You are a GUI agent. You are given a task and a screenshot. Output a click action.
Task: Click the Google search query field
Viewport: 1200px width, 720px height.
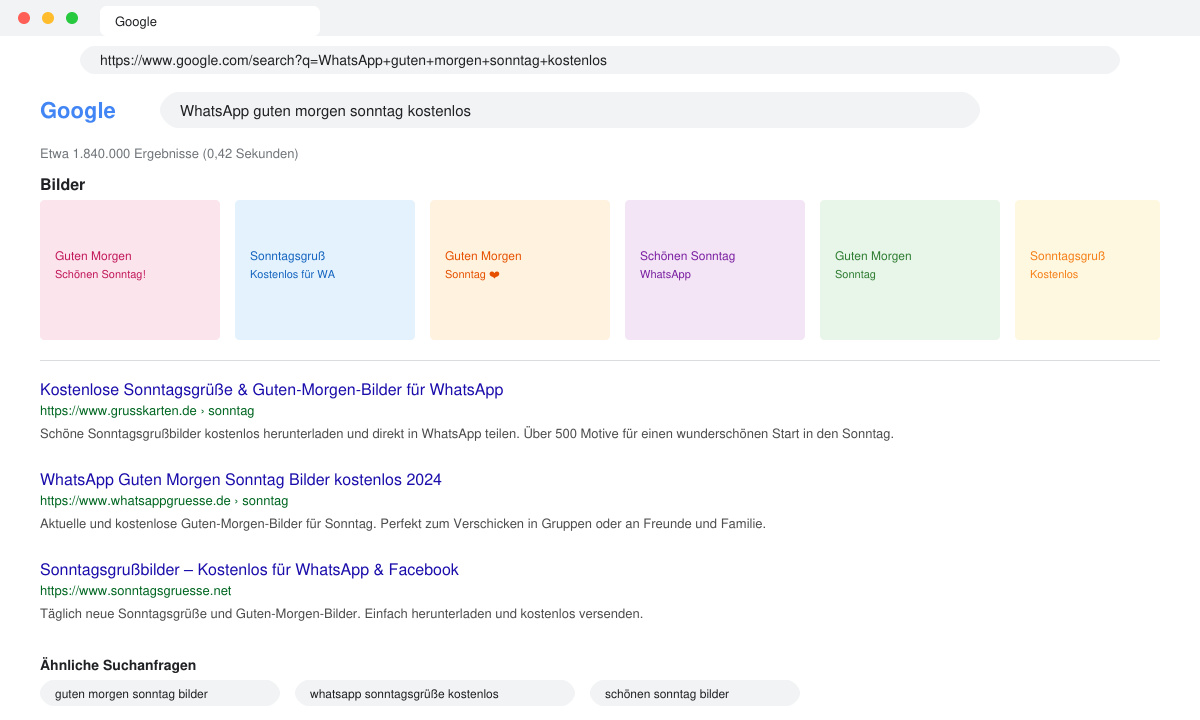click(x=570, y=110)
